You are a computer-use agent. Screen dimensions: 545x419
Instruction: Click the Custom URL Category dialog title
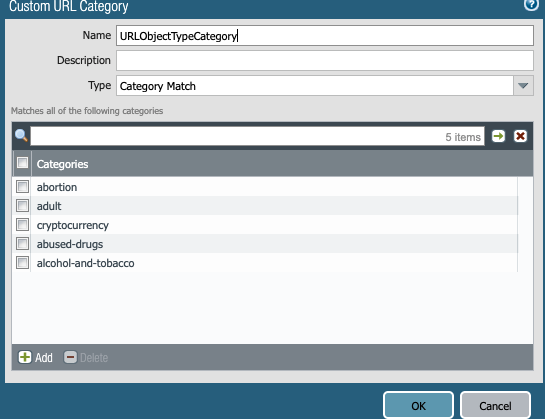(x=69, y=6)
